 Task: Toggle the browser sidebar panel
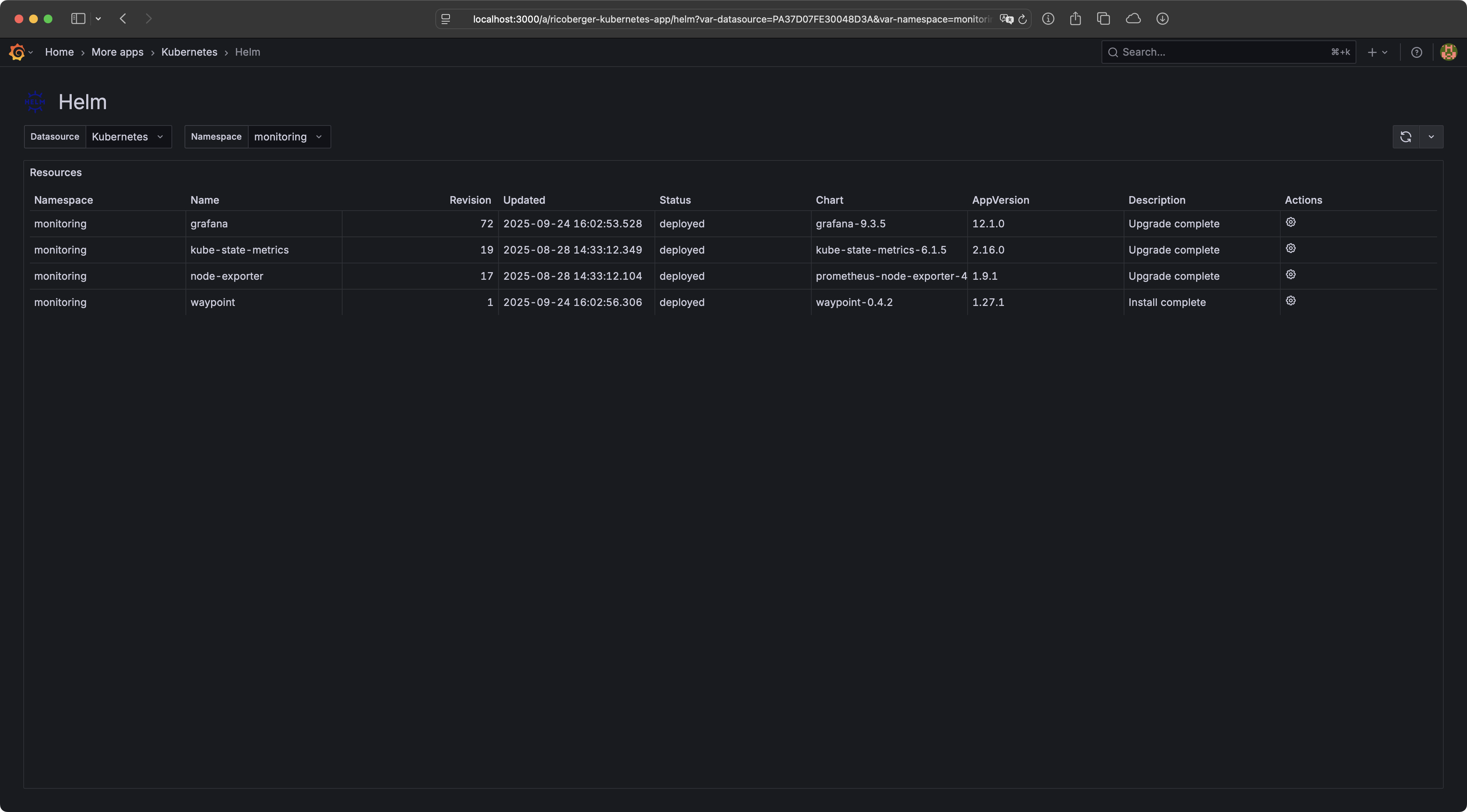(78, 19)
